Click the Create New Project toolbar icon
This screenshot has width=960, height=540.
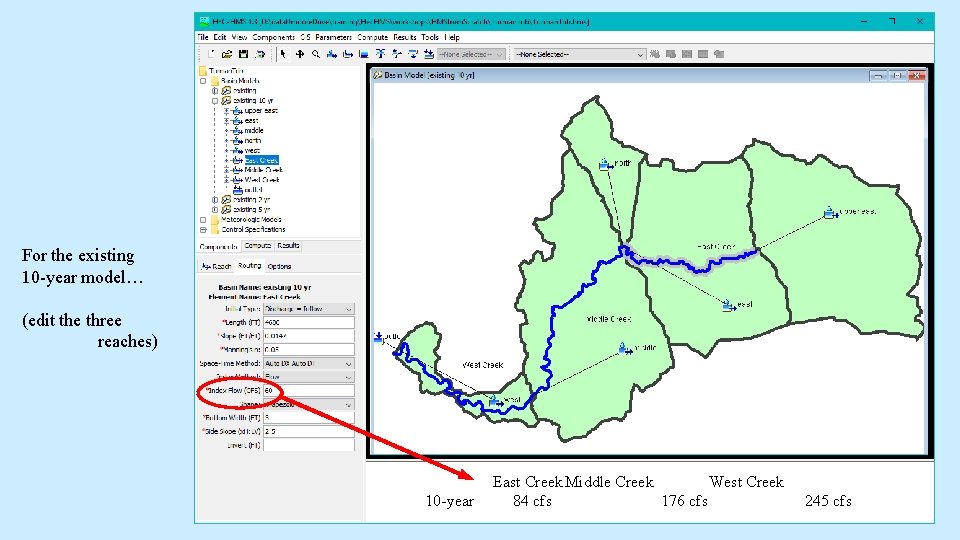coord(211,54)
